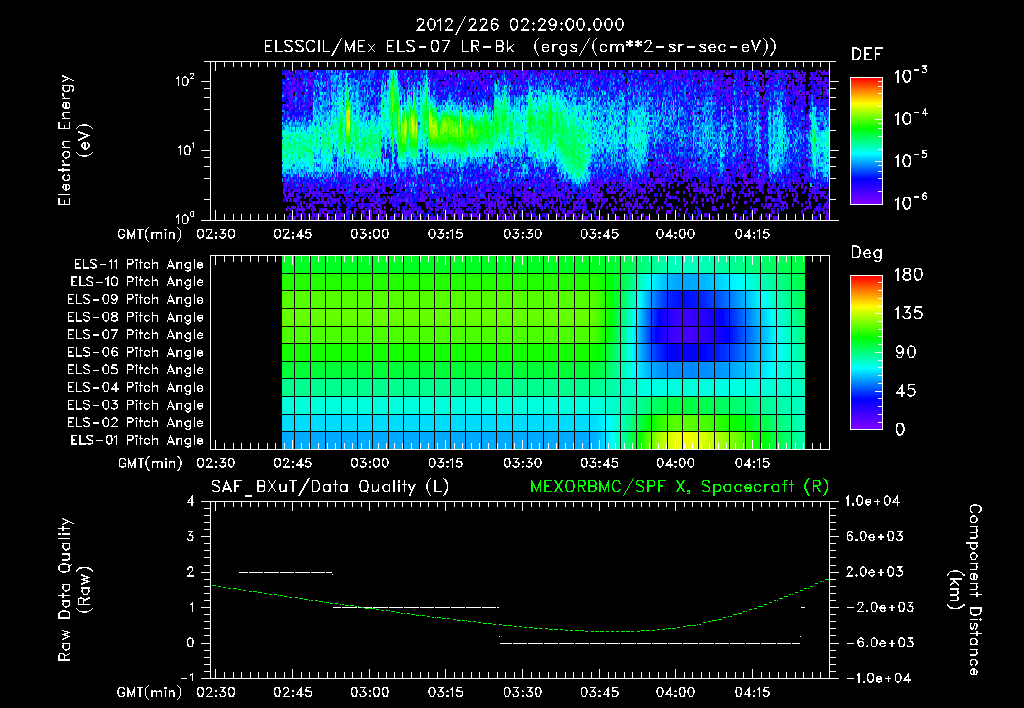Image resolution: width=1024 pixels, height=708 pixels.
Task: Click the 03:45 time tick under bottom plot
Action: (600, 692)
